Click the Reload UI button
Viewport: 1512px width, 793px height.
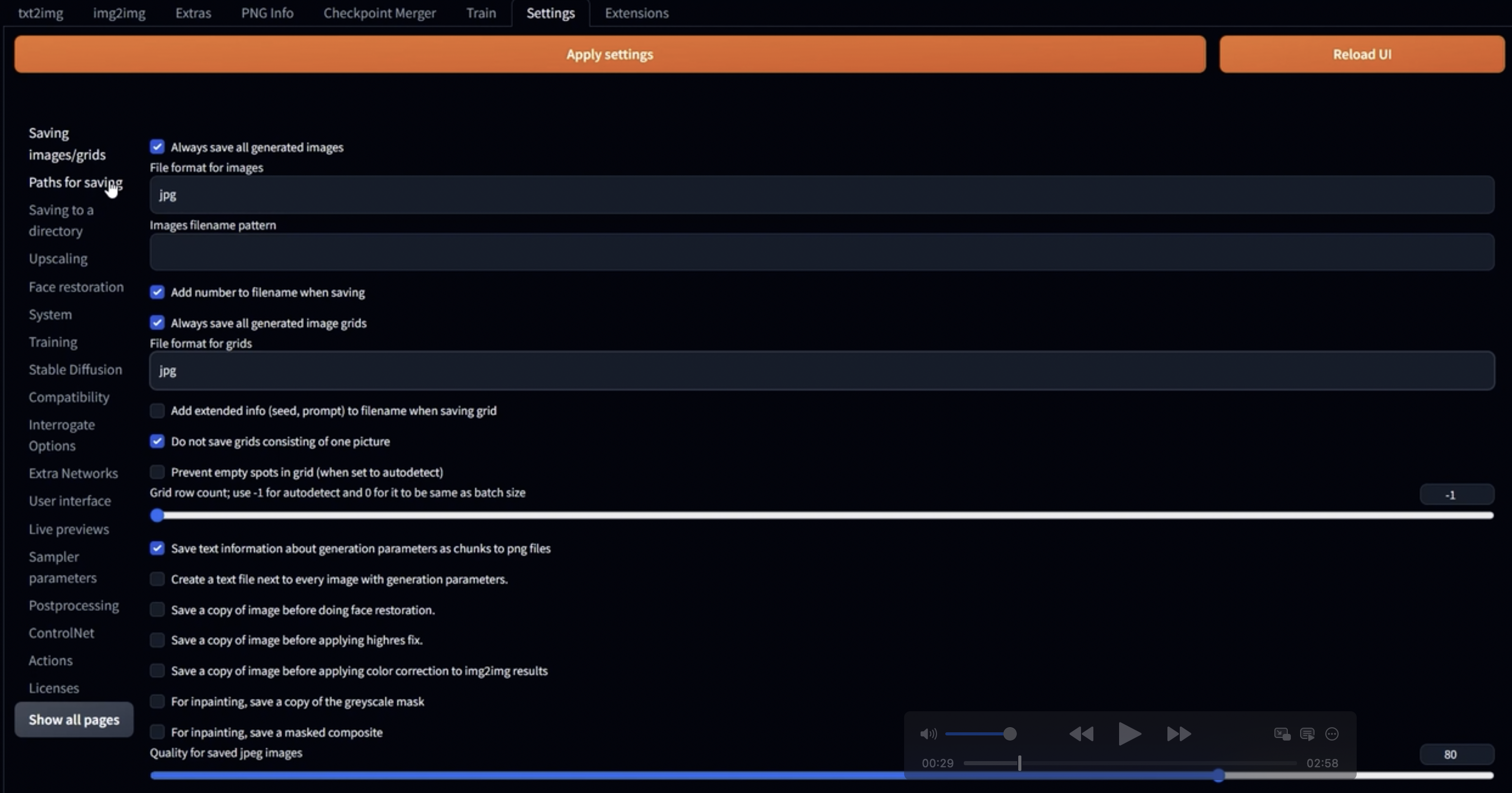point(1362,54)
